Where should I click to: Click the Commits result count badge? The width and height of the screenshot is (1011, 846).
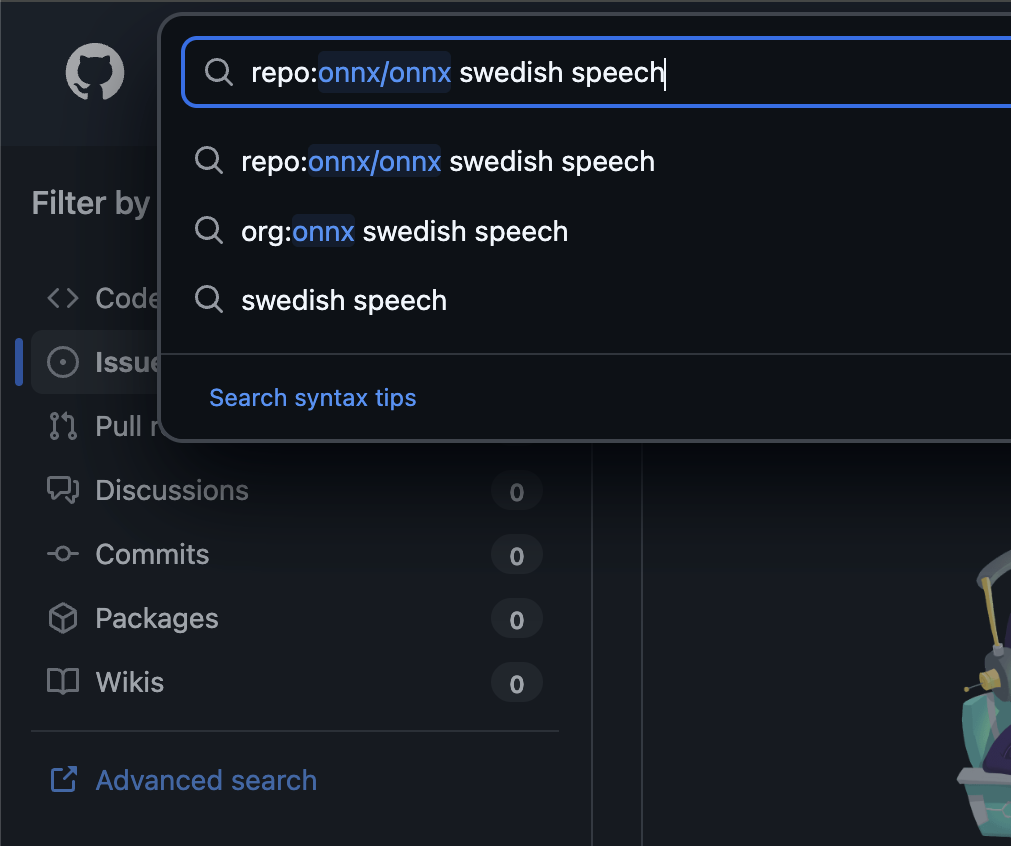516,556
